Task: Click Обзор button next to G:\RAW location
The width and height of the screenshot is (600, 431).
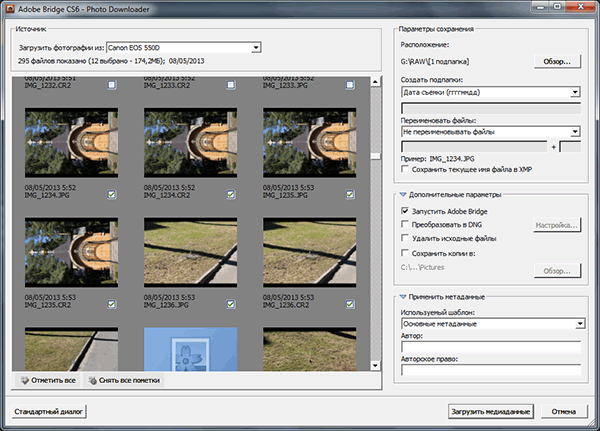Action: [x=557, y=62]
